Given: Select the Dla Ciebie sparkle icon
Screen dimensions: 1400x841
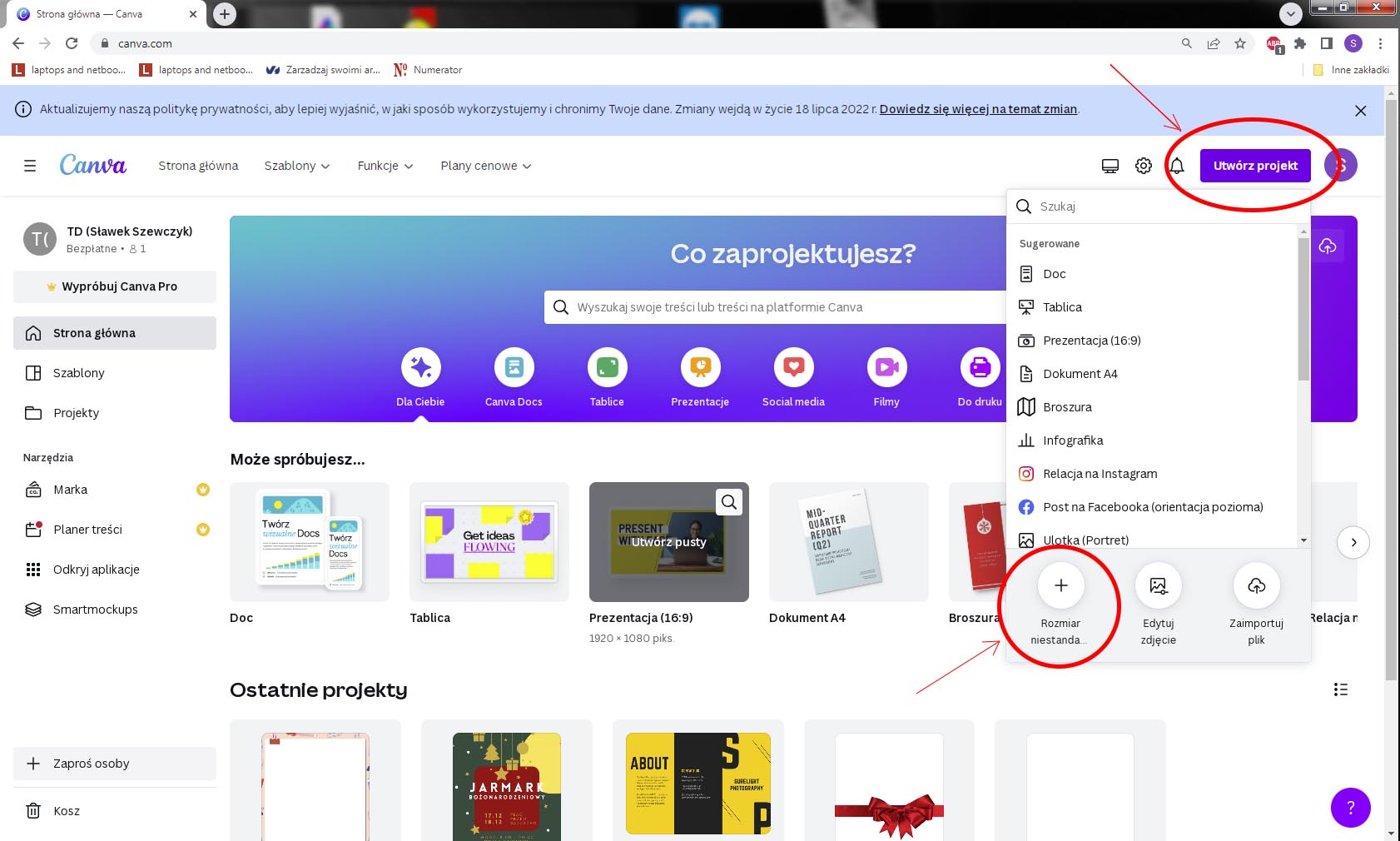Looking at the screenshot, I should 420,367.
